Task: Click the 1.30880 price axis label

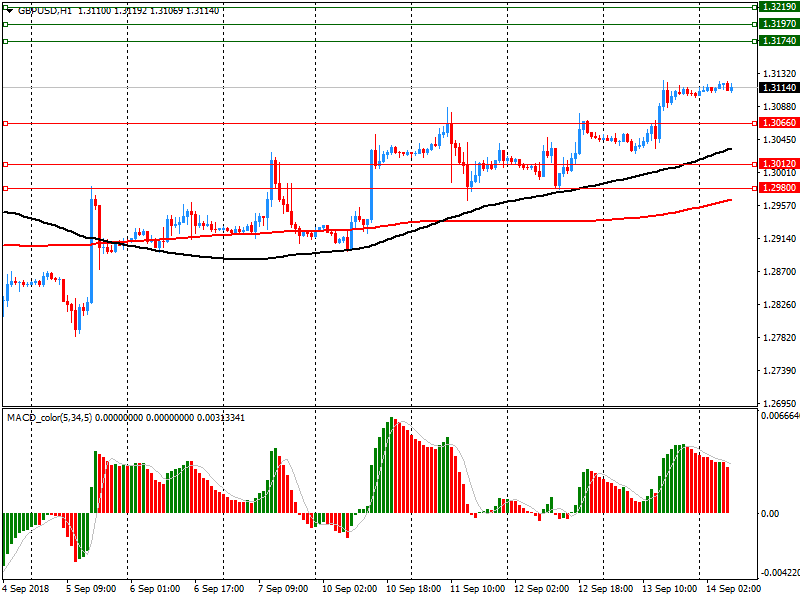Action: tap(779, 107)
